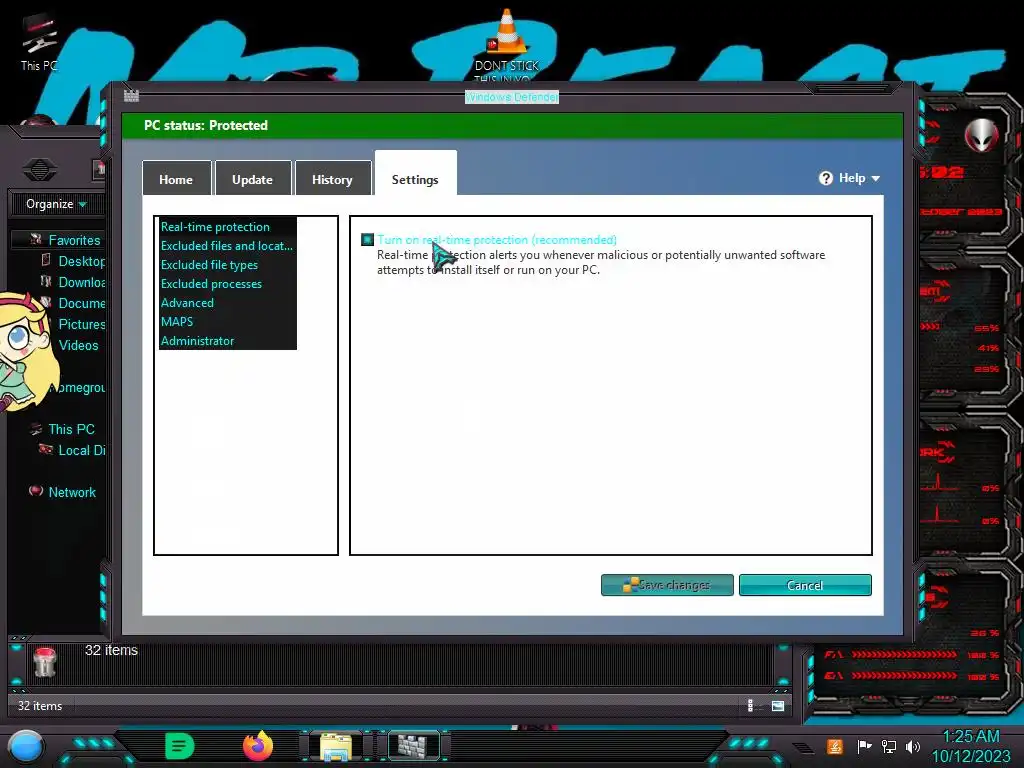Click the volume speaker tray icon
Viewport: 1024px width, 768px height.
click(913, 746)
